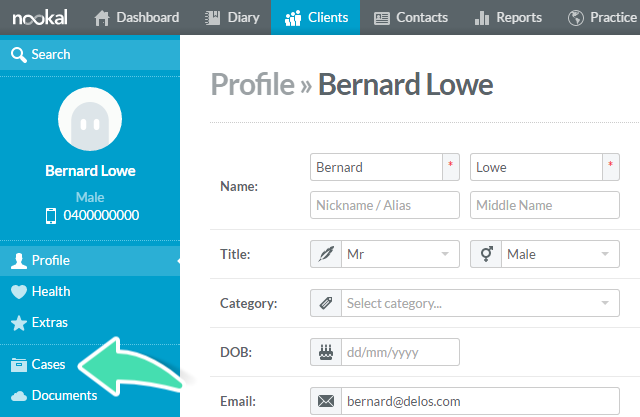Click the mobile phone icon beside number

coord(51,215)
